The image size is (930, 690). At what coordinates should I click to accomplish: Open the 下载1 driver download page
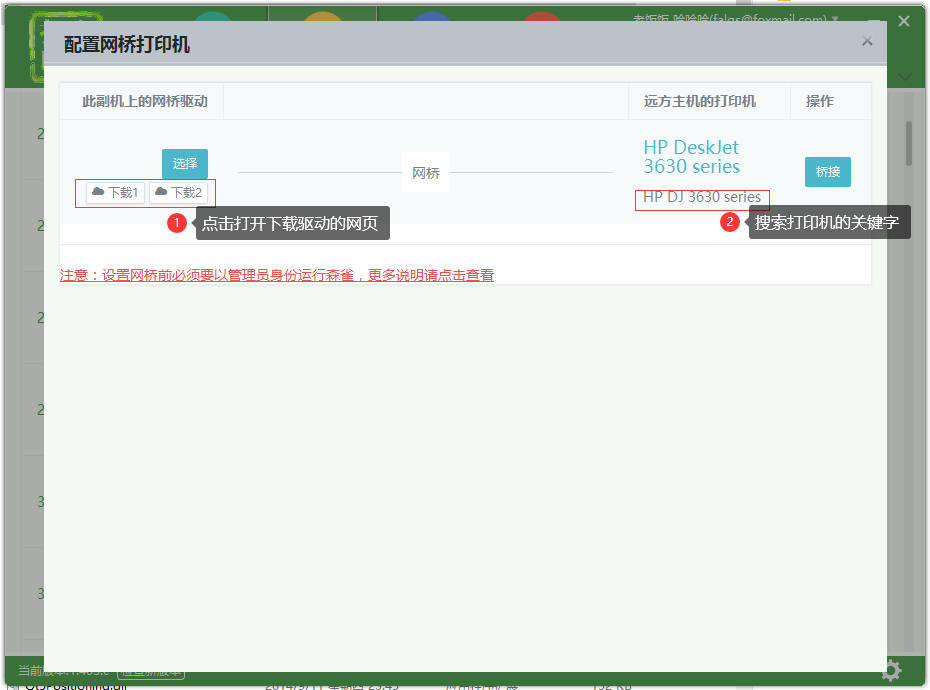[x=115, y=193]
